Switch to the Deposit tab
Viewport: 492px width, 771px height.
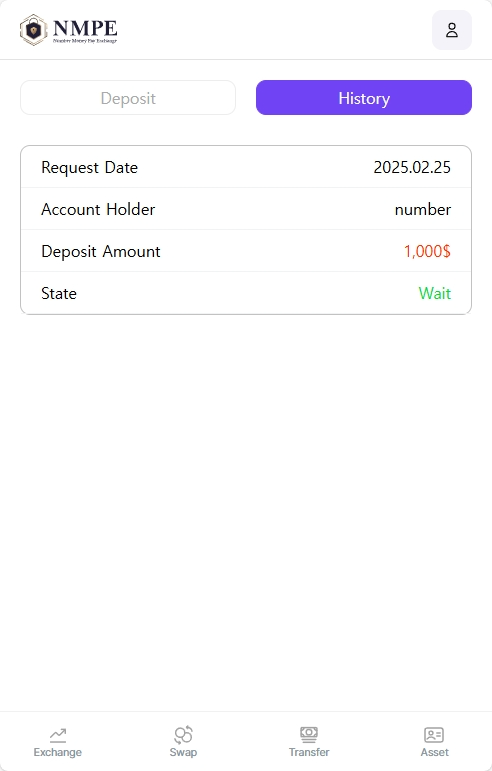(x=128, y=98)
